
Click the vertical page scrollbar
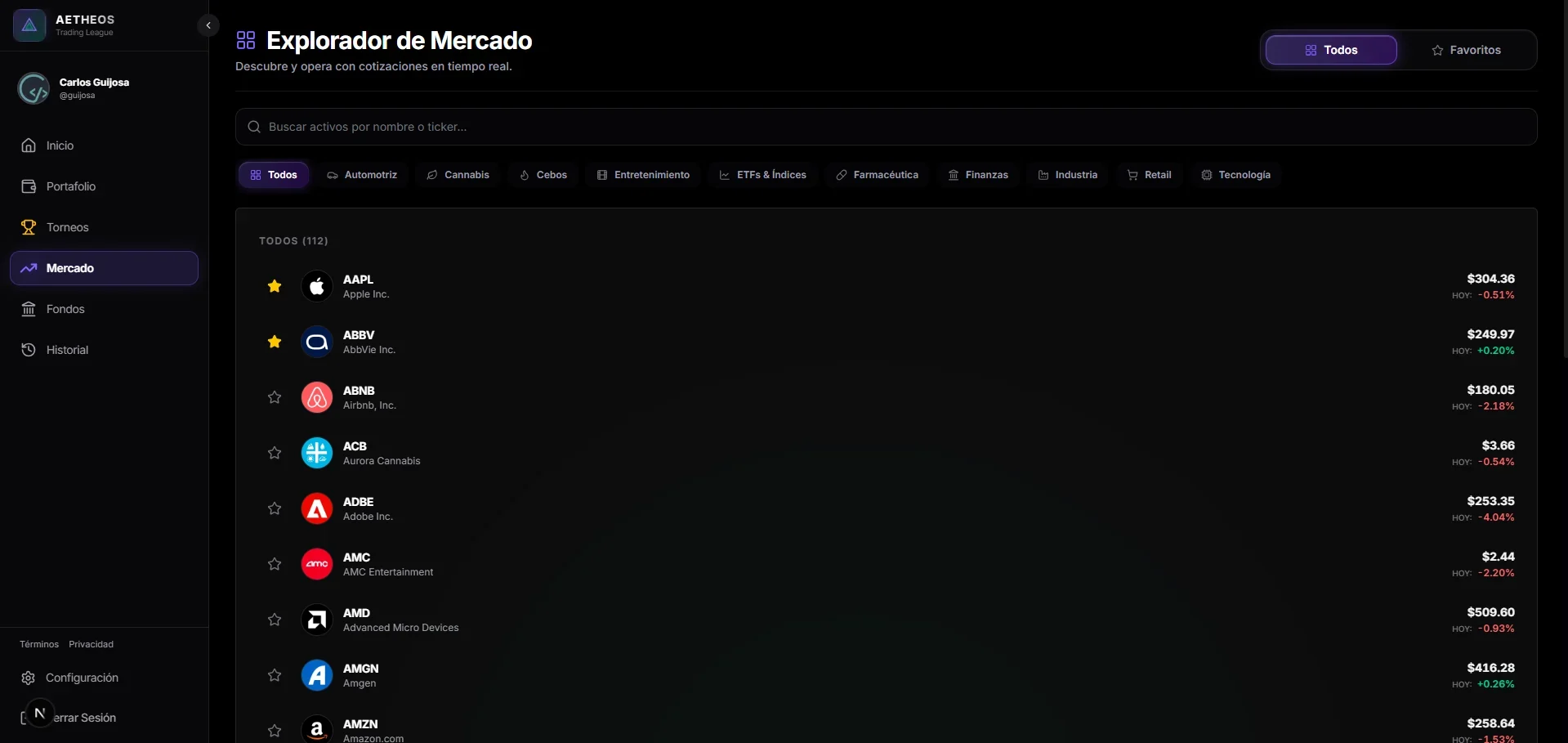click(1565, 180)
